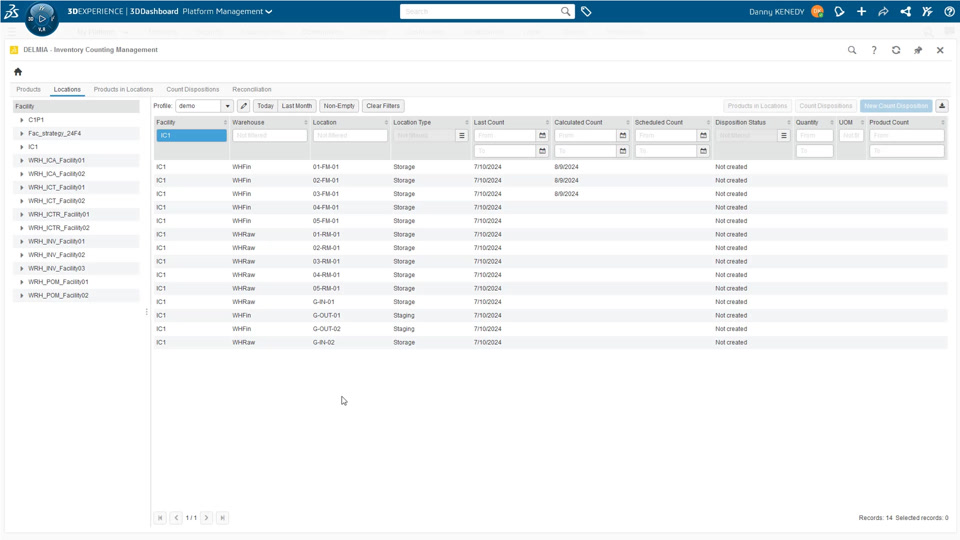Focus the top Search field

(x=481, y=11)
